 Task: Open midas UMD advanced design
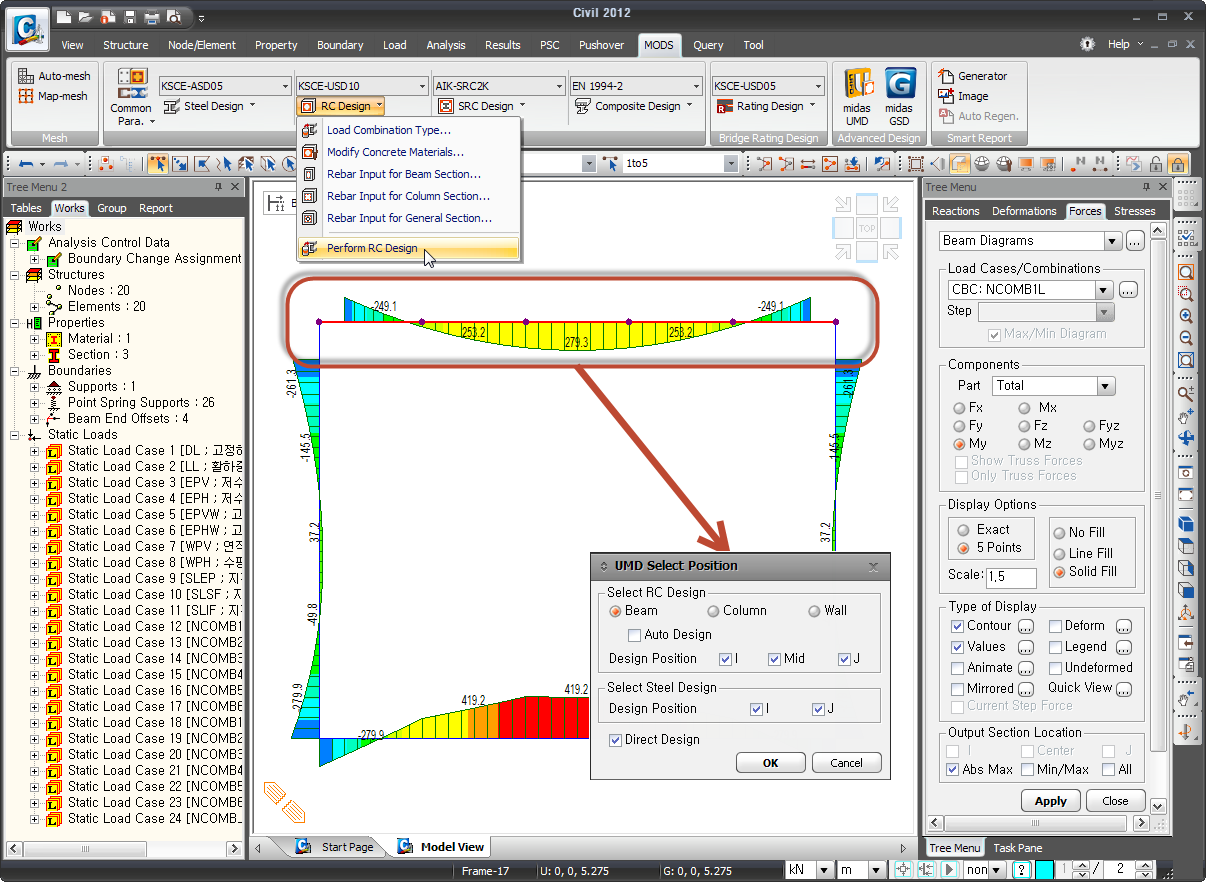click(x=857, y=96)
